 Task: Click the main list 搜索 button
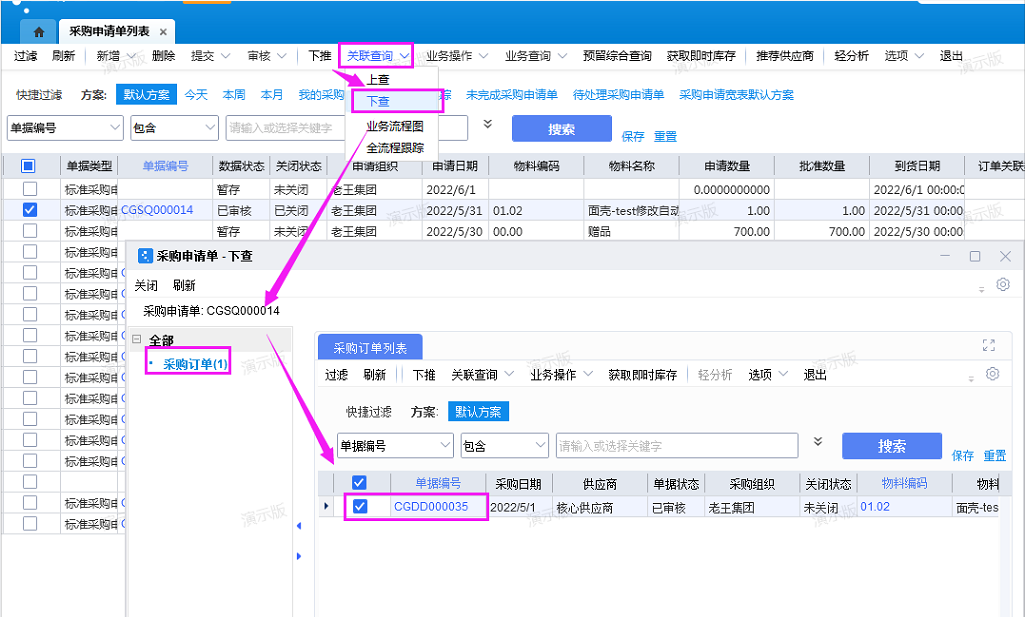click(x=562, y=129)
